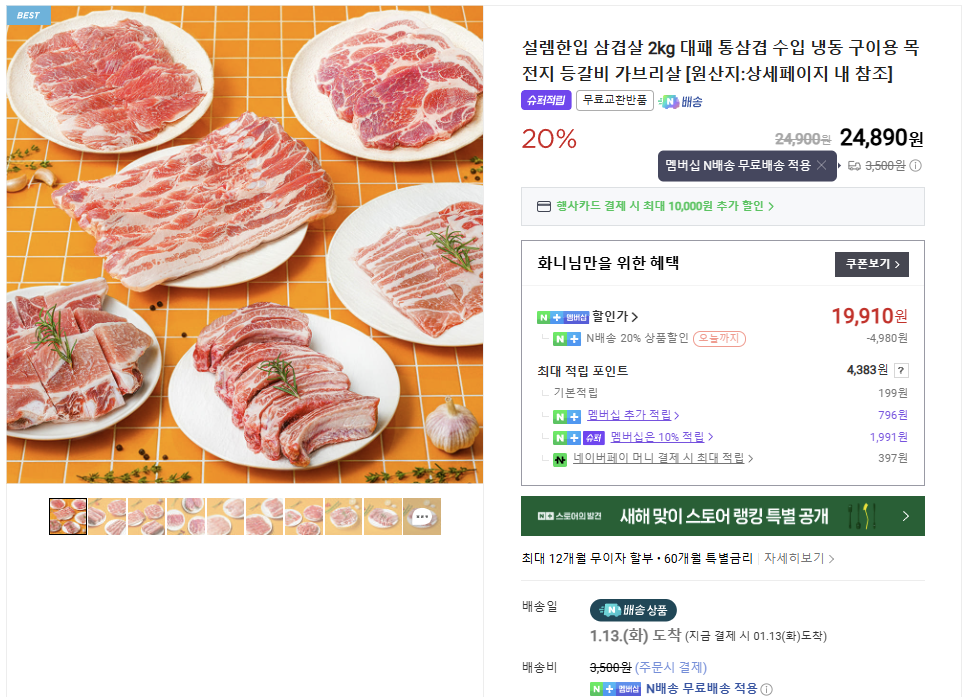Expand the 행사카드 추가 할인 details
Screen dimensions: 969x697
725,206
